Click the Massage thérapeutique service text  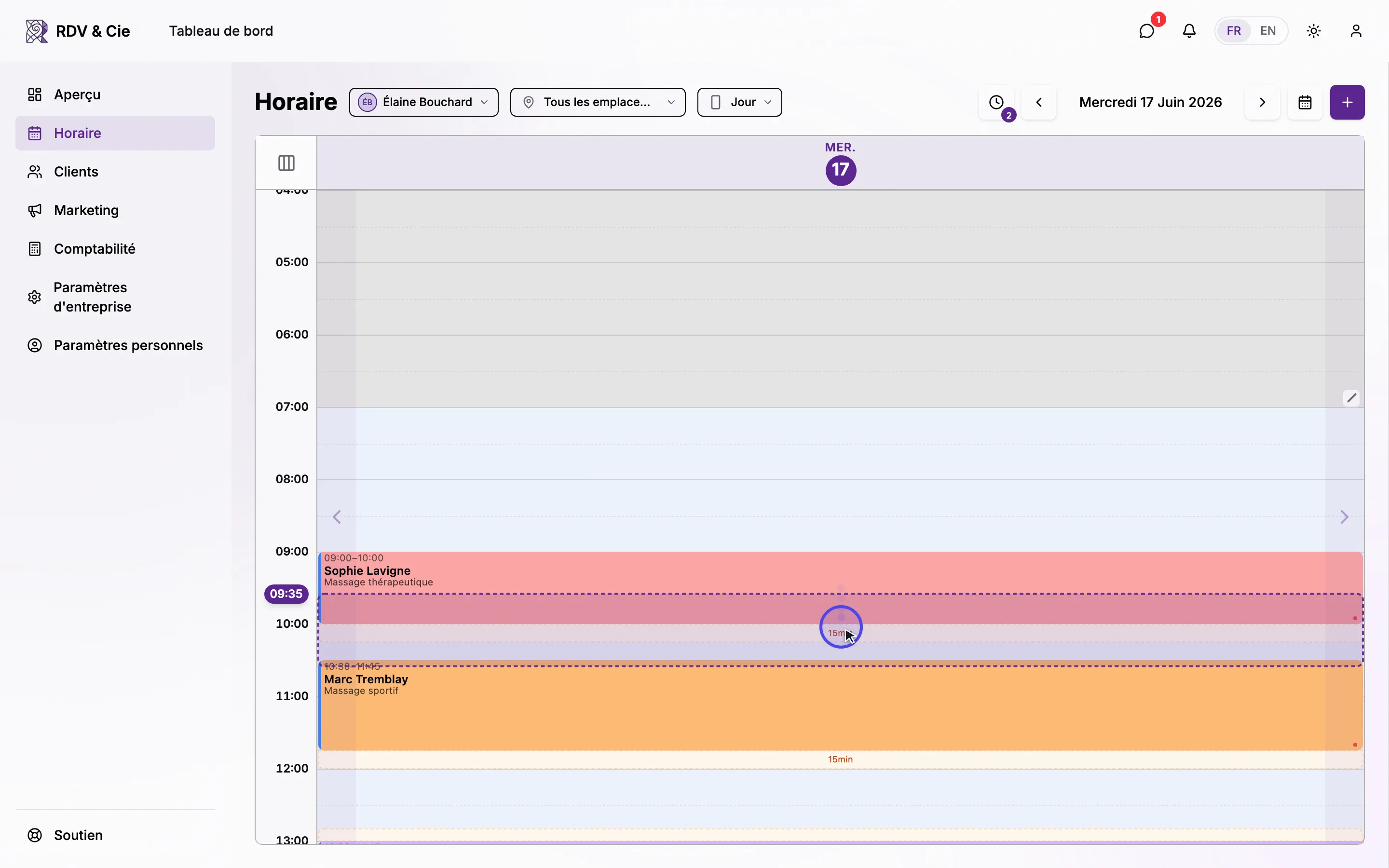click(x=378, y=582)
